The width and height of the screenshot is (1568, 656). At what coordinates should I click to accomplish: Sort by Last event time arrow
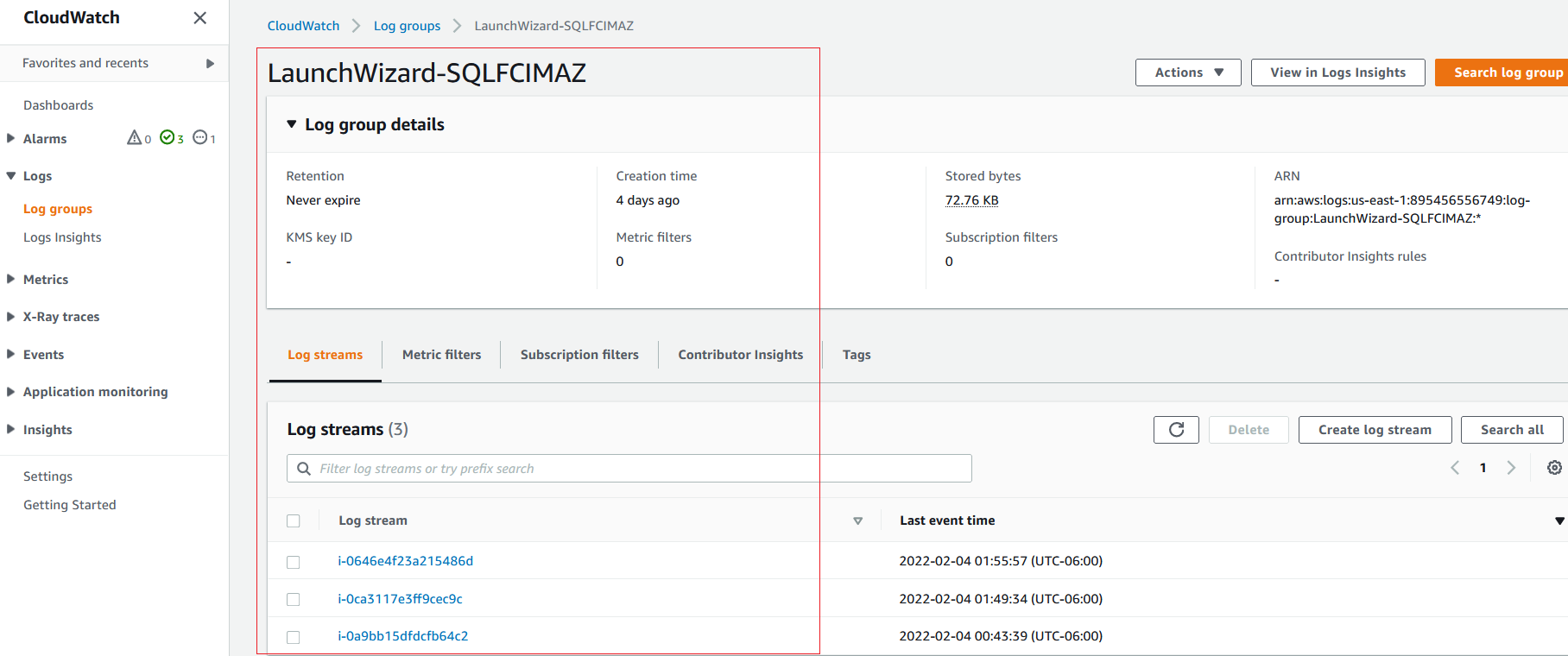coord(1559,520)
